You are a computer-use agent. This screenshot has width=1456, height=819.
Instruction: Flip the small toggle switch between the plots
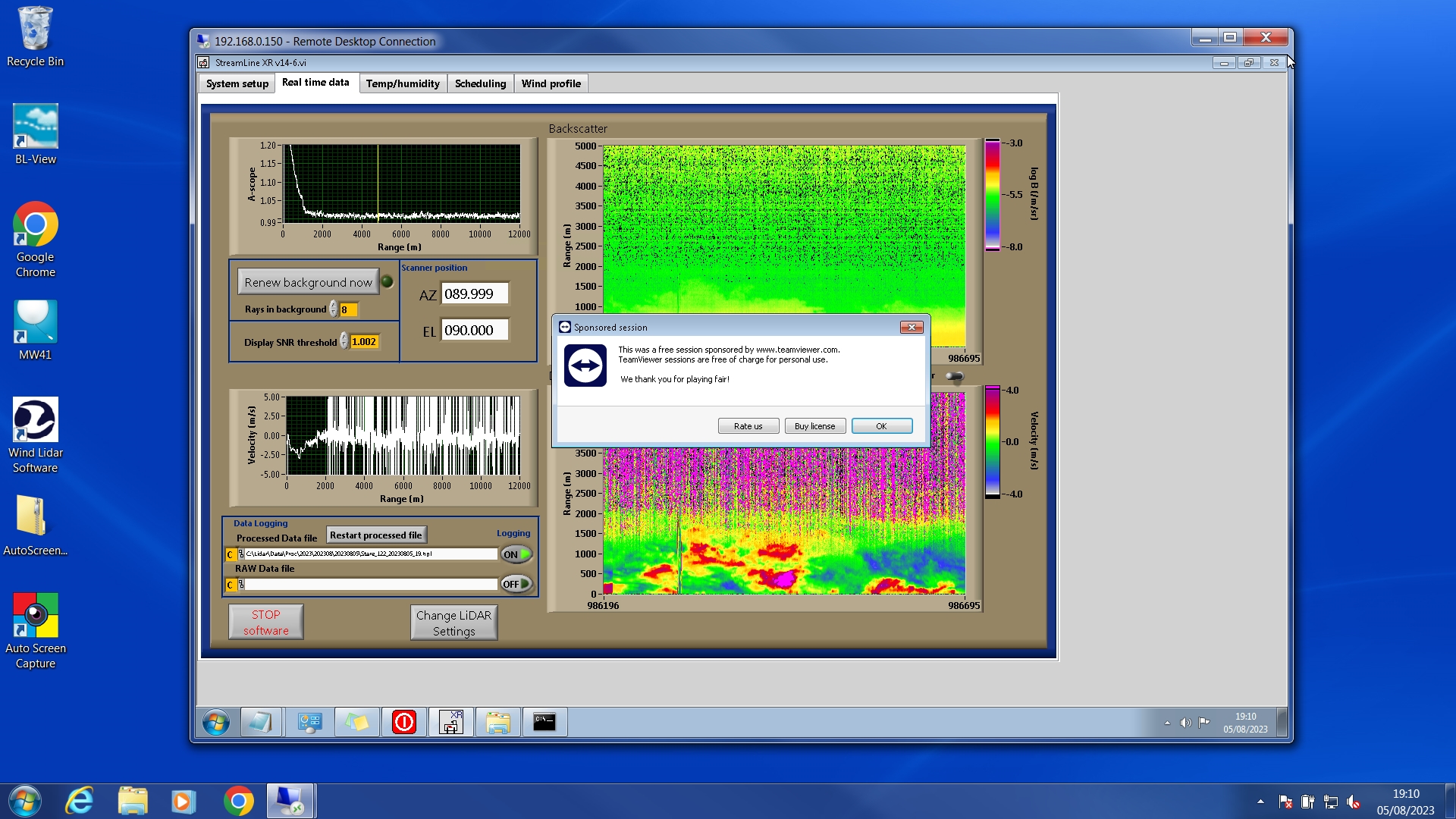point(954,376)
